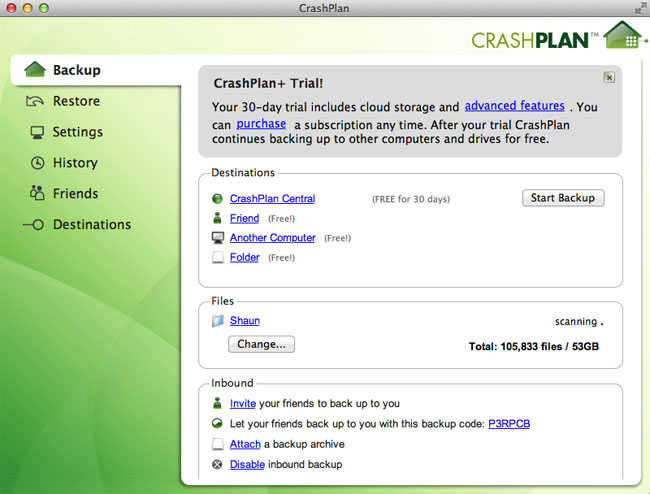Viewport: 650px width, 494px height.
Task: Click the '(FREE for 30 days)' text
Action: tap(411, 199)
